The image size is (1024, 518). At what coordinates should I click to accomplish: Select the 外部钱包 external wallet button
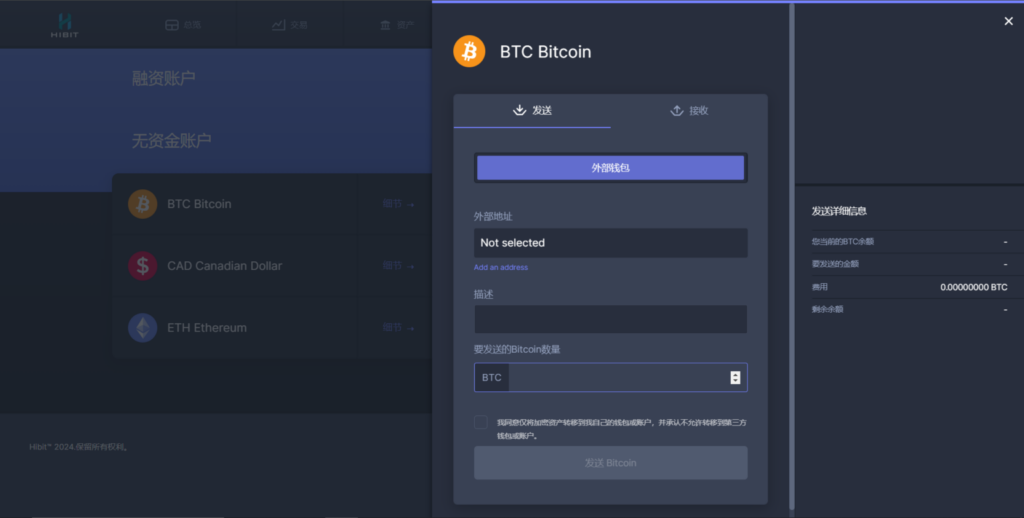tap(611, 168)
